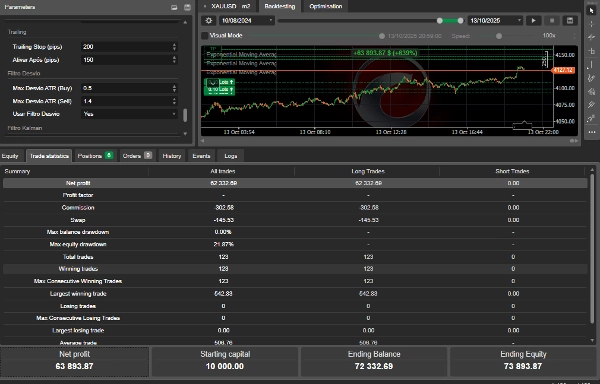The width and height of the screenshot is (600, 384).
Task: Click the Short Trades column header
Action: (x=512, y=171)
